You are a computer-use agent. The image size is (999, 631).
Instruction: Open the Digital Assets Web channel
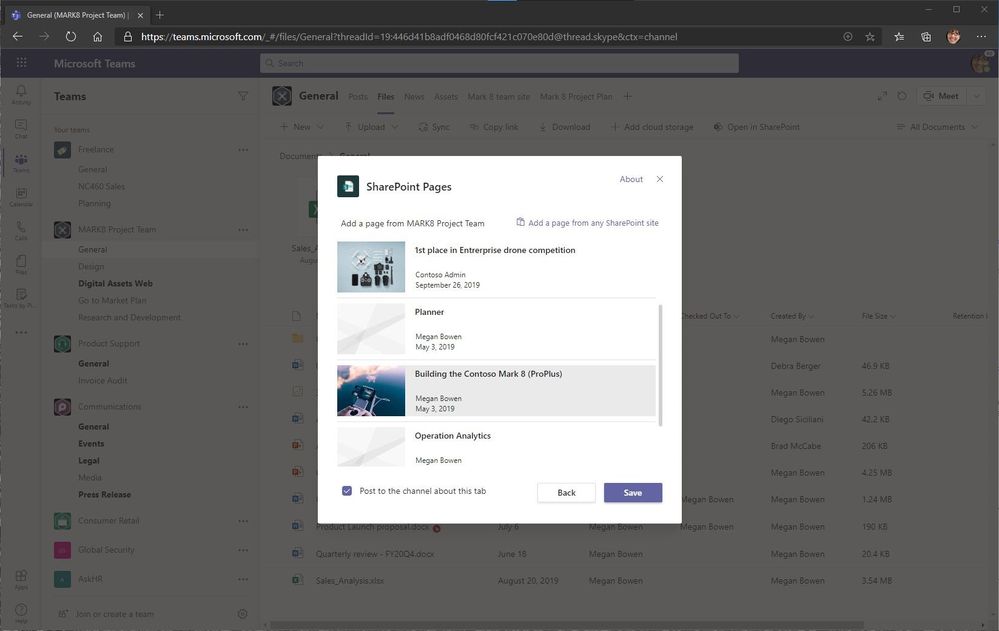(115, 284)
